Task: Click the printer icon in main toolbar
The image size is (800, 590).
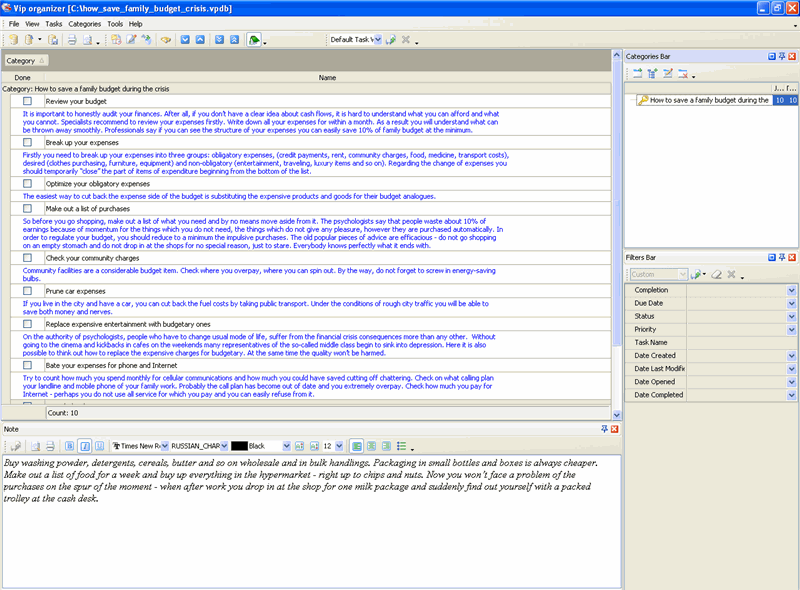Action: pos(72,40)
